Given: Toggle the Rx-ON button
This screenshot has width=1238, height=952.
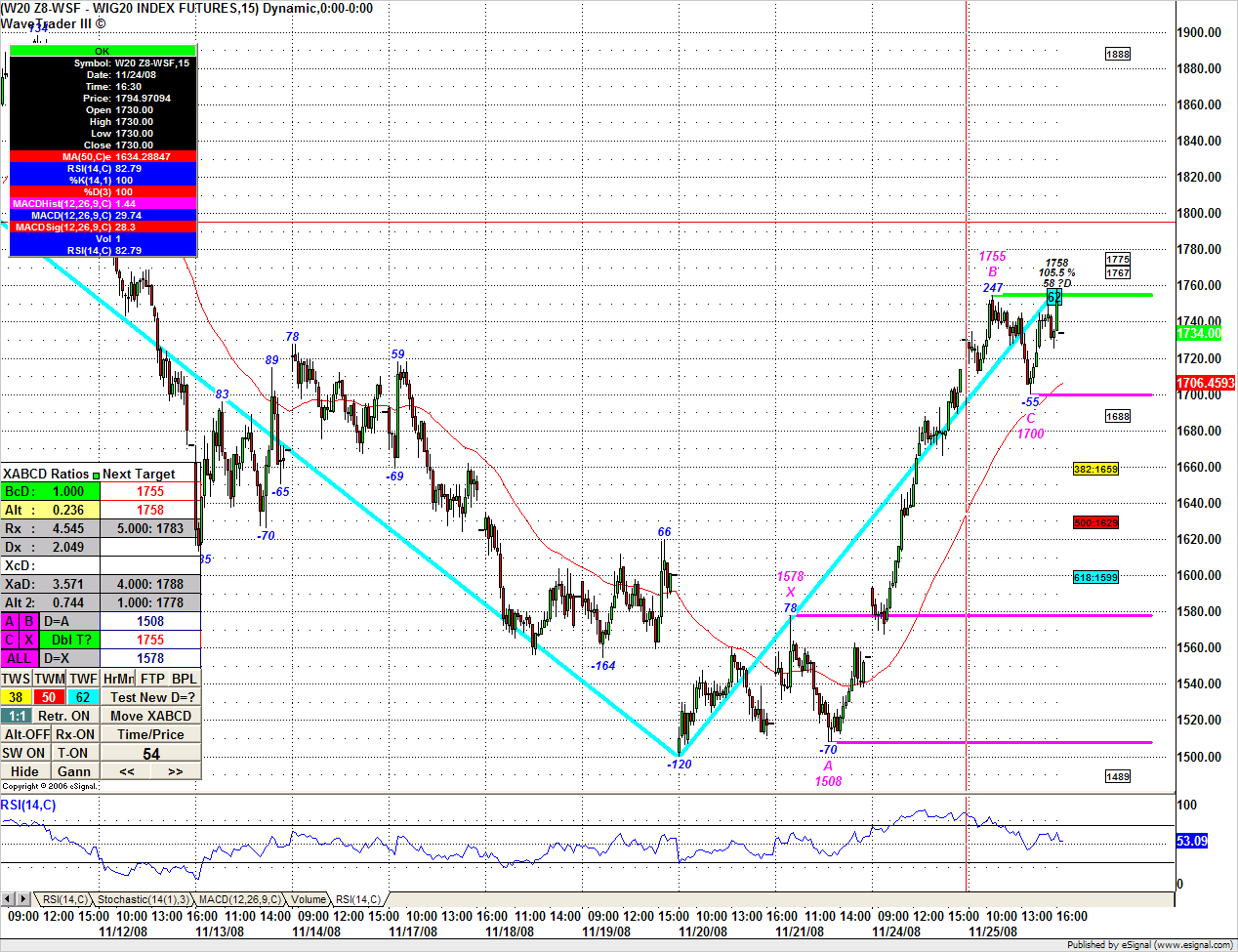Looking at the screenshot, I should pyautogui.click(x=75, y=734).
